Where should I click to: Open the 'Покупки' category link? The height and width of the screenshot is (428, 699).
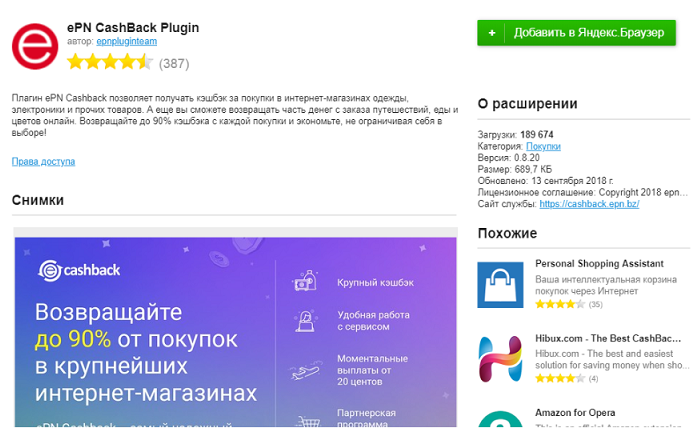coord(543,146)
